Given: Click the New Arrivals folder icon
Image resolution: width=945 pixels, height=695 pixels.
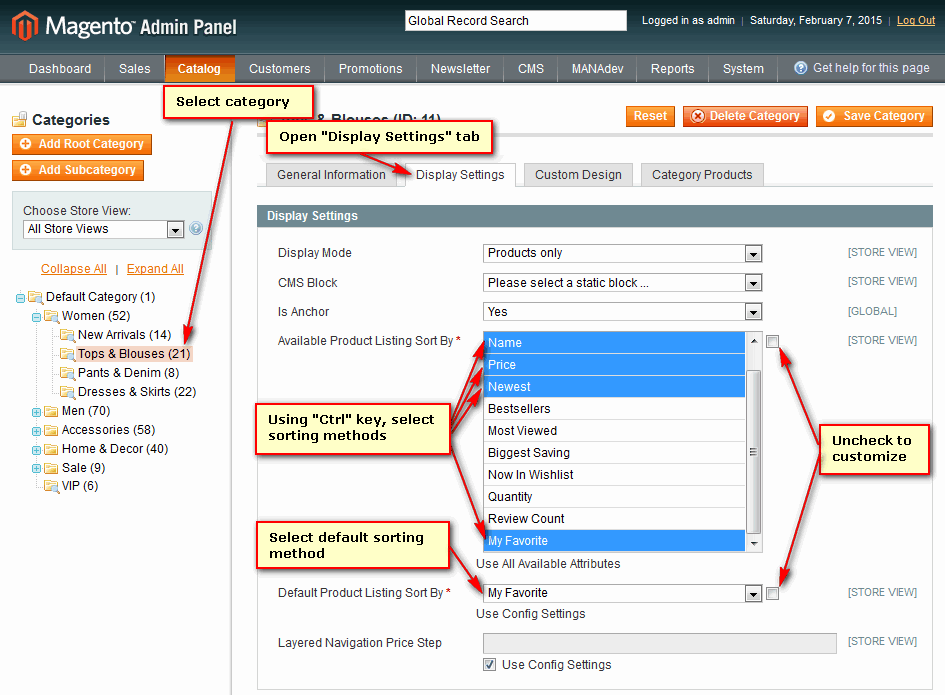Looking at the screenshot, I should coord(67,335).
